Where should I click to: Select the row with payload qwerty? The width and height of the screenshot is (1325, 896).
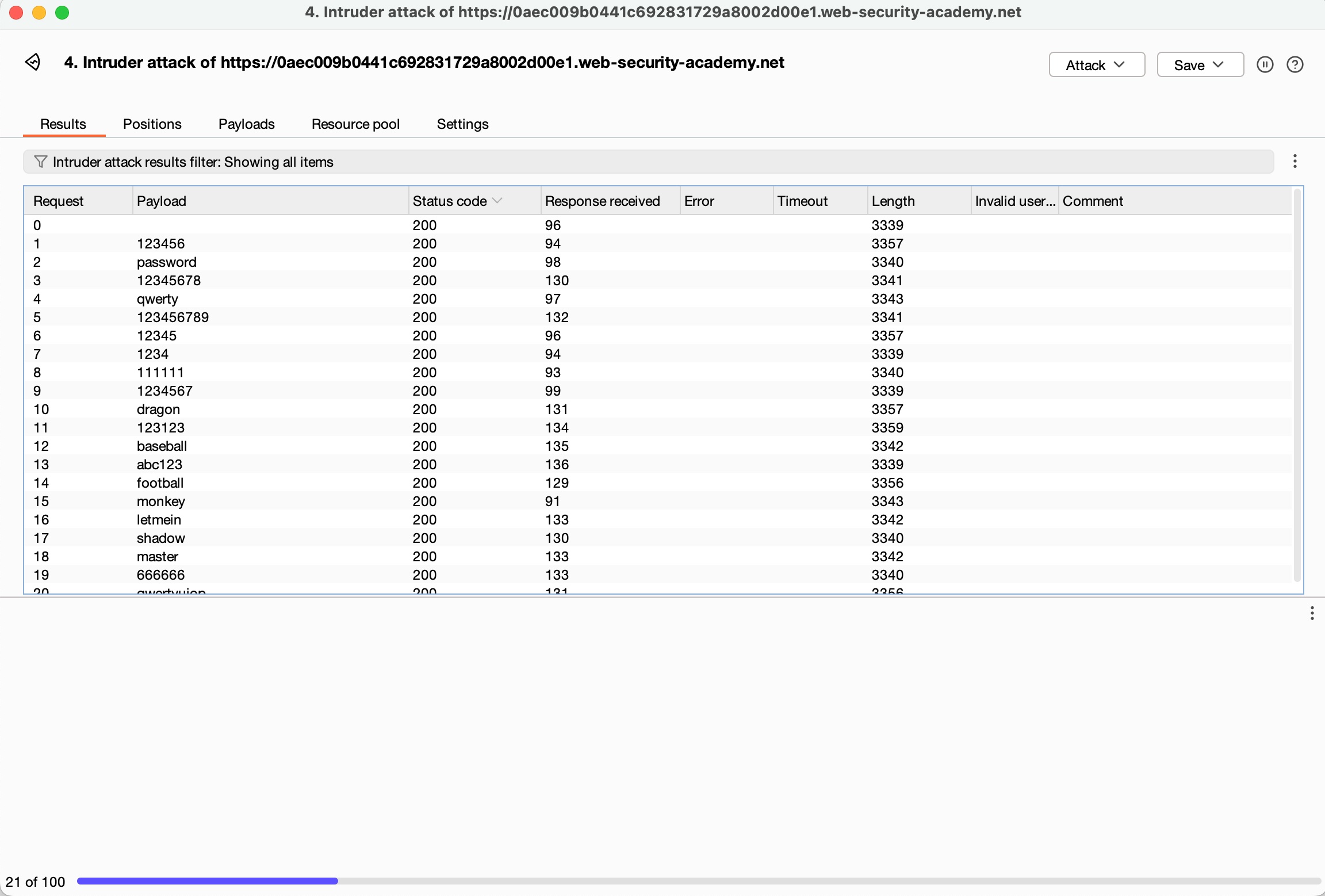658,299
